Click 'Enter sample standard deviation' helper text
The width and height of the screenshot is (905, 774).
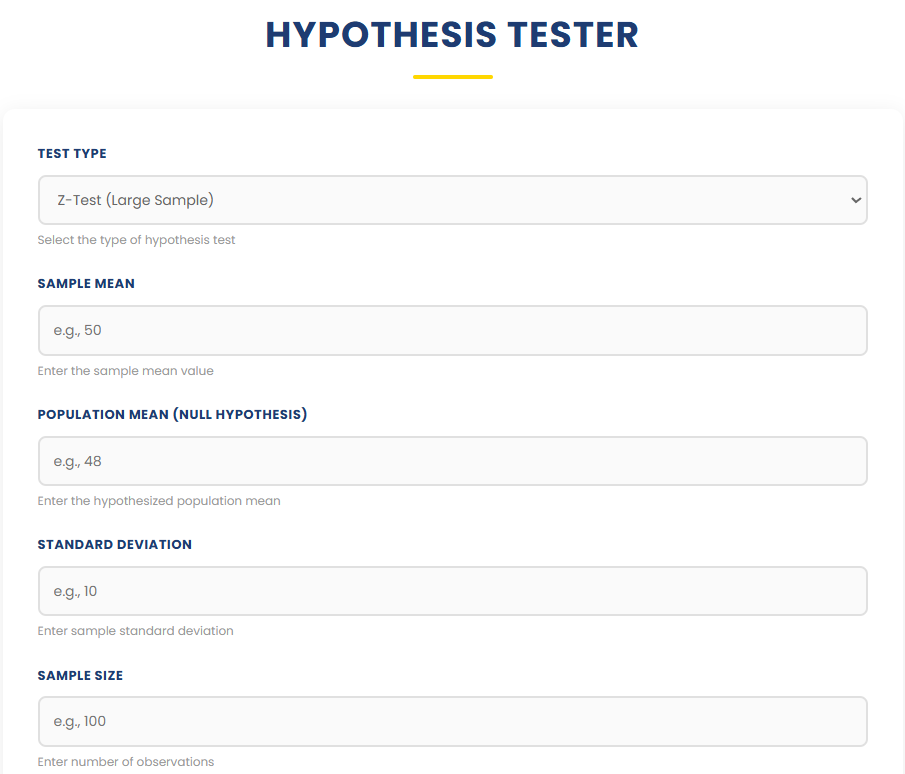135,631
